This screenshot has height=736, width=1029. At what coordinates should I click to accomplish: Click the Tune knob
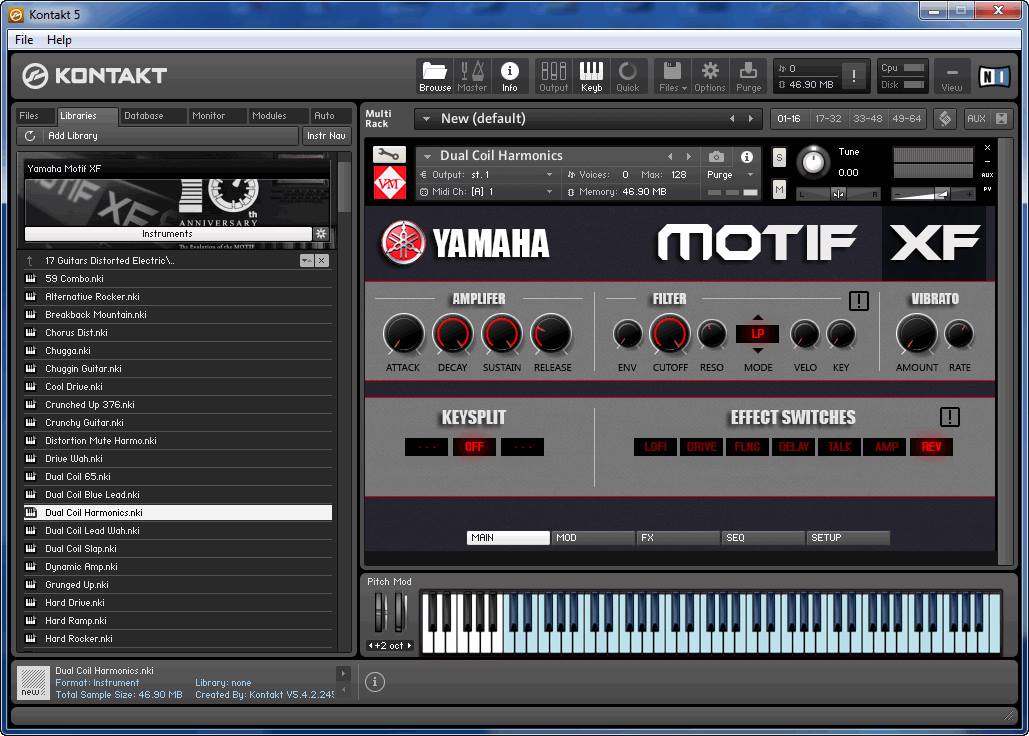[813, 162]
